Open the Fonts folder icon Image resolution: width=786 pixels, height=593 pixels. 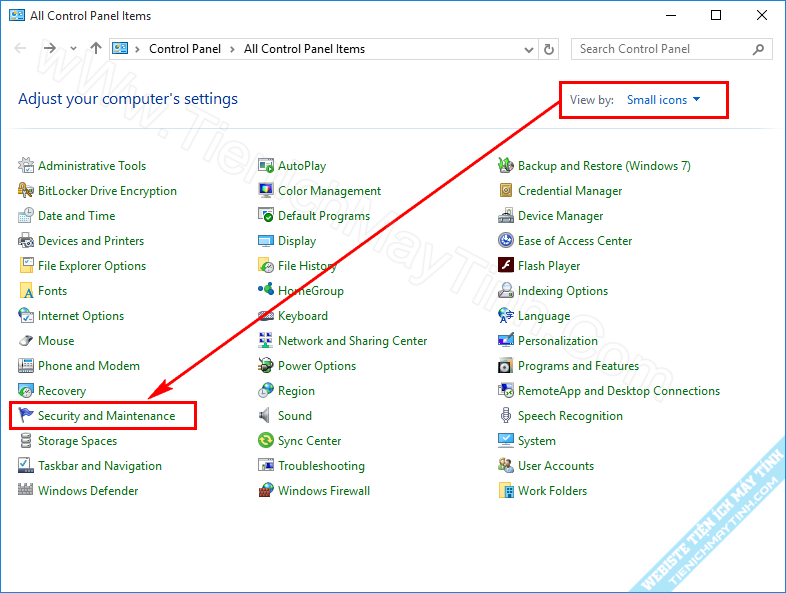tap(26, 291)
